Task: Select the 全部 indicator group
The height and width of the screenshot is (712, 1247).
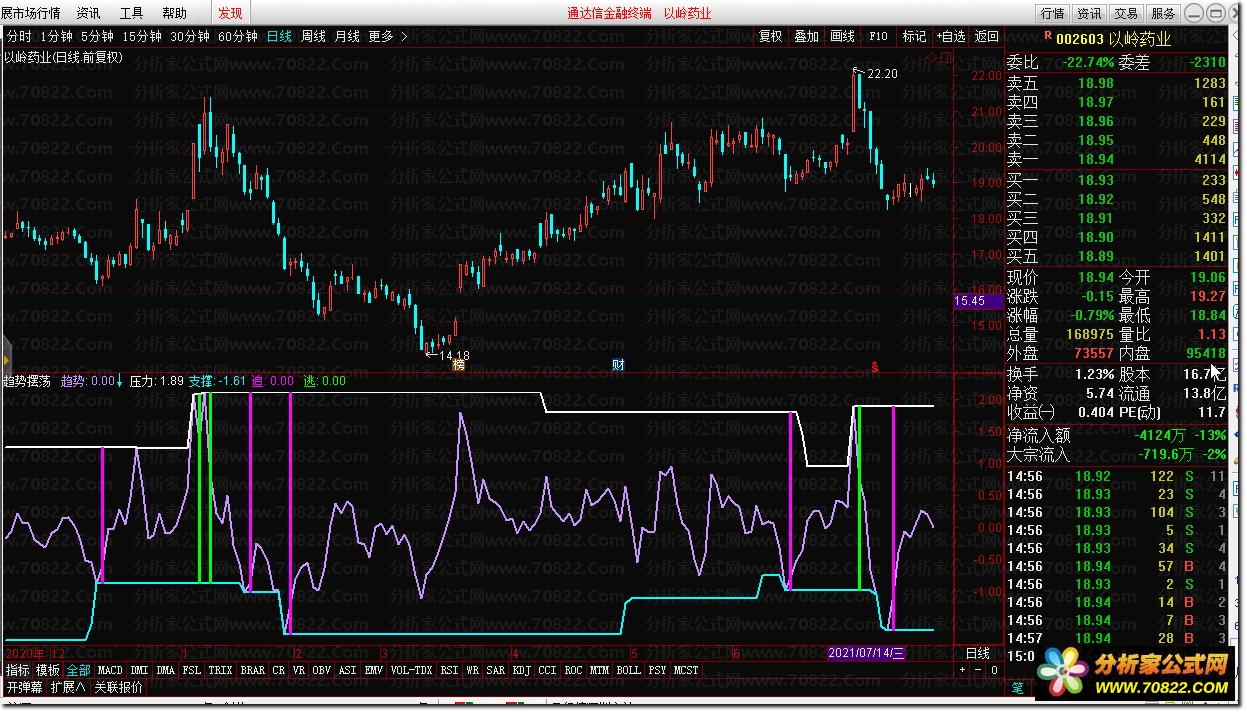Action: point(79,670)
